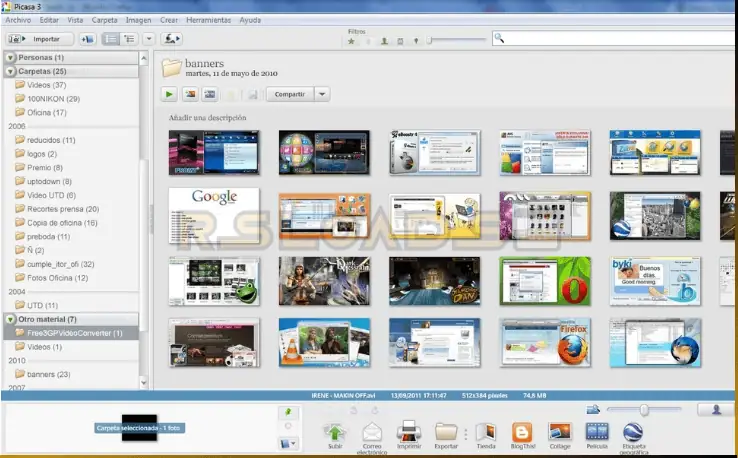Collapse the Otro material (7) section
The image size is (738, 458).
[x=10, y=319]
